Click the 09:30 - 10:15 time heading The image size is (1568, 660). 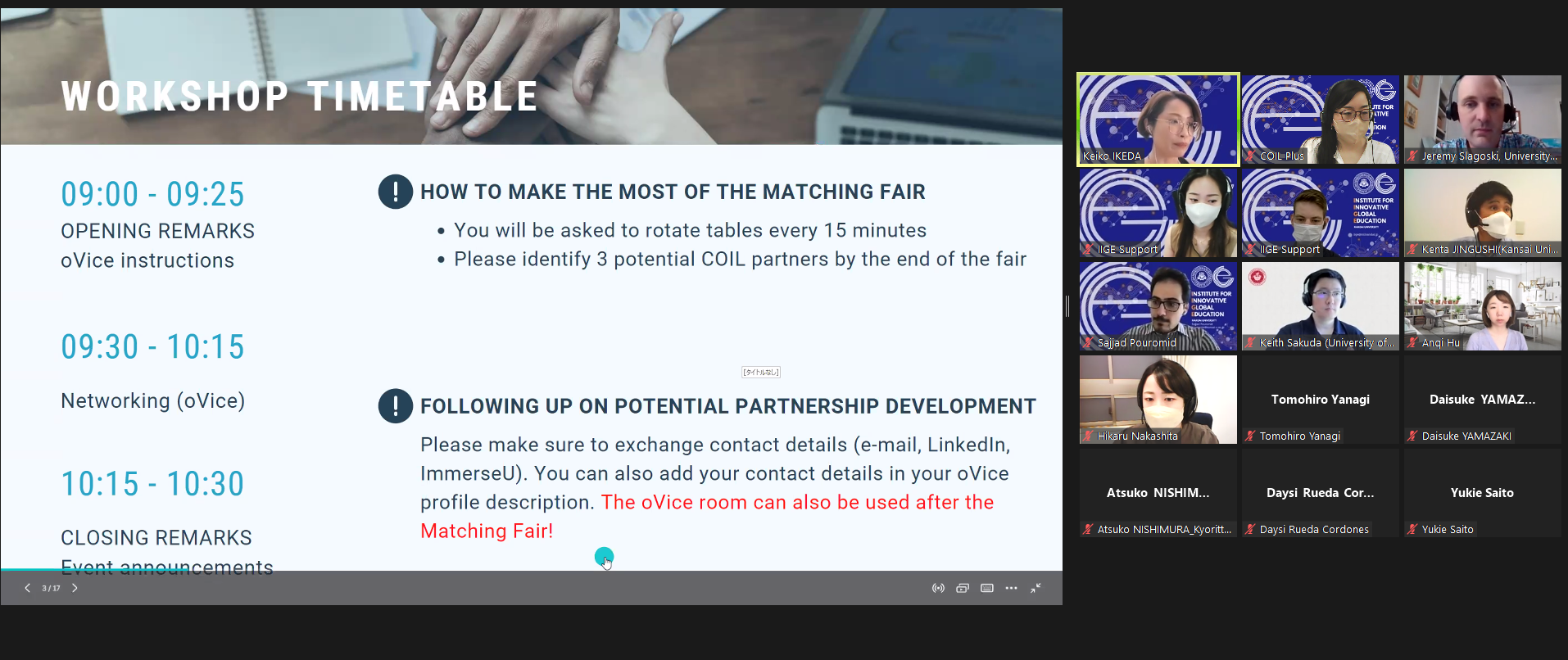coord(152,347)
